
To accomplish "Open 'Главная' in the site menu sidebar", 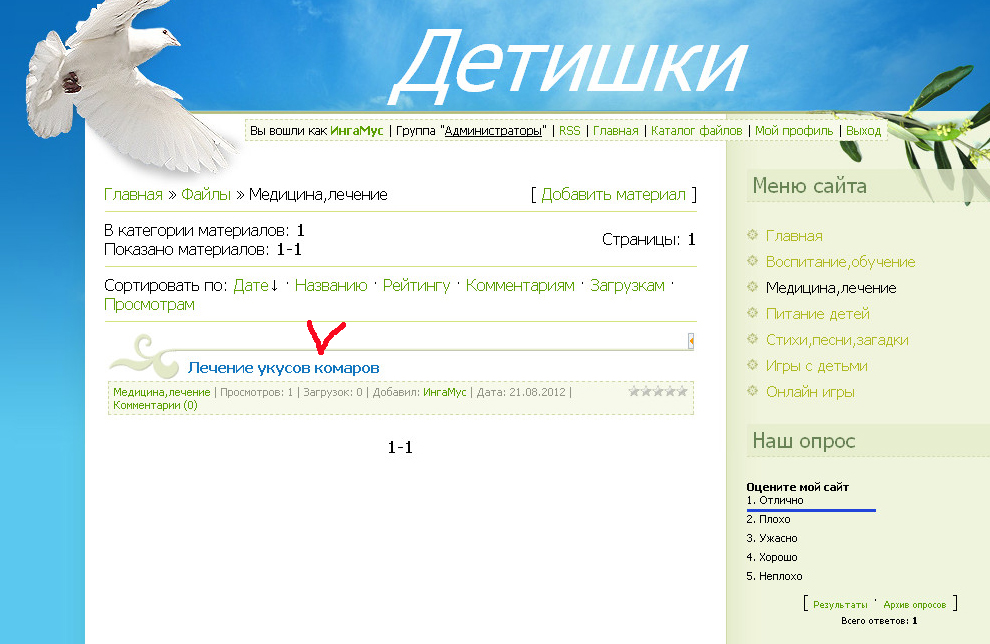I will click(x=794, y=236).
